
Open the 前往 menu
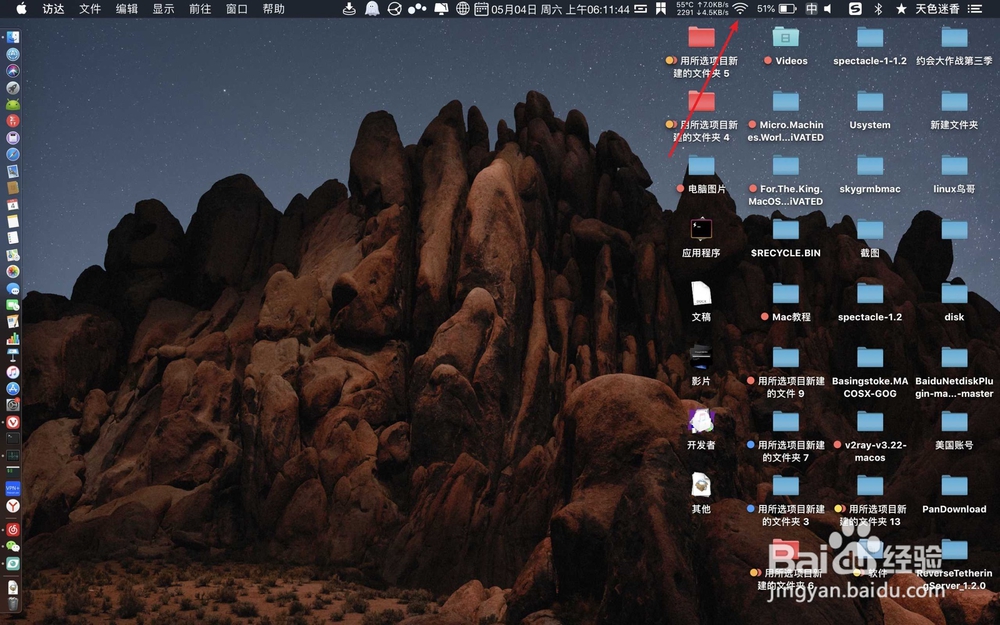[x=200, y=9]
